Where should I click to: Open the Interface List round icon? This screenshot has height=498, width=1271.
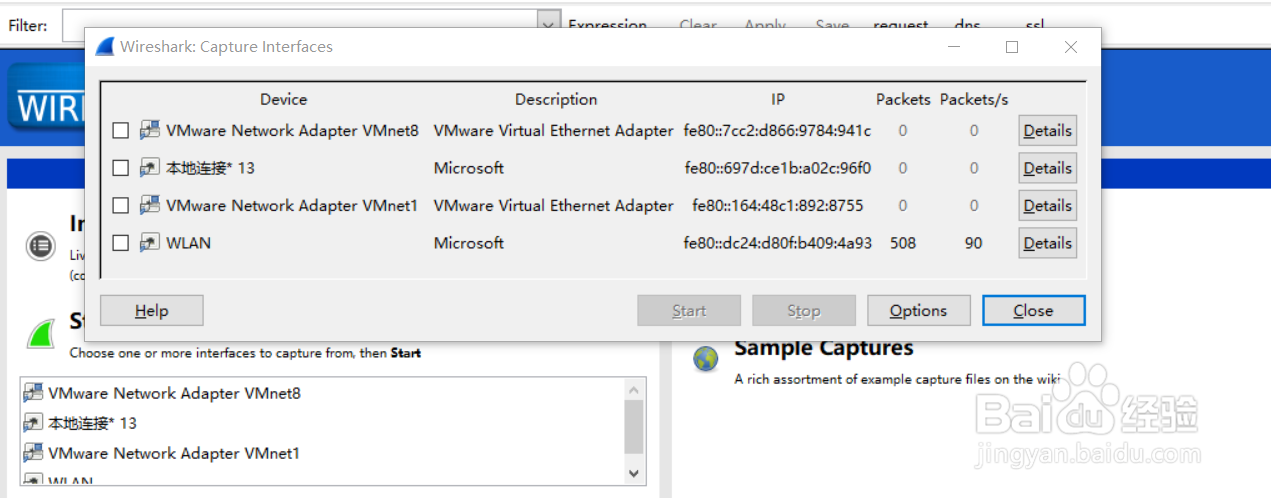click(40, 245)
